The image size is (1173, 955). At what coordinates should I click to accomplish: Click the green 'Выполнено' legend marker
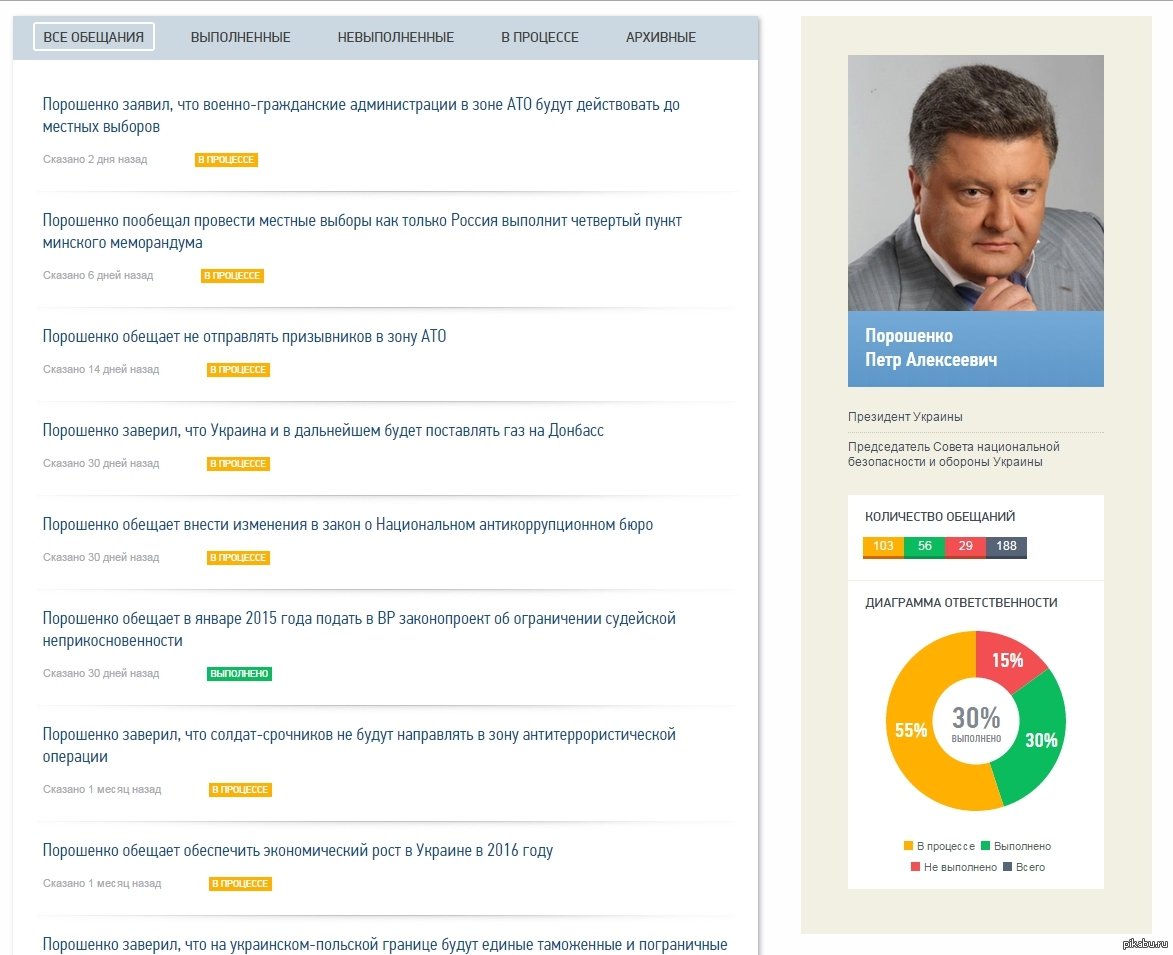[985, 846]
